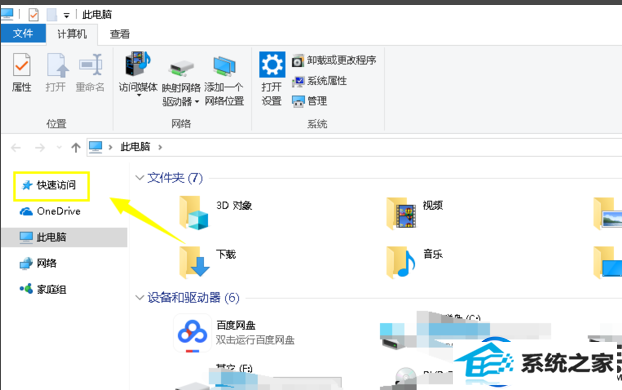Screen dimensions: 622x390
Task: Collapse the 文件夹 (7) group
Action: pyautogui.click(x=139, y=178)
